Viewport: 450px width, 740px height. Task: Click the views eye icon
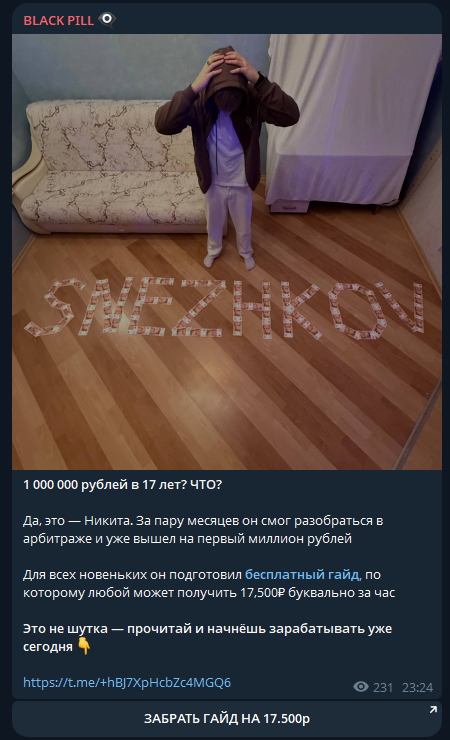361,687
